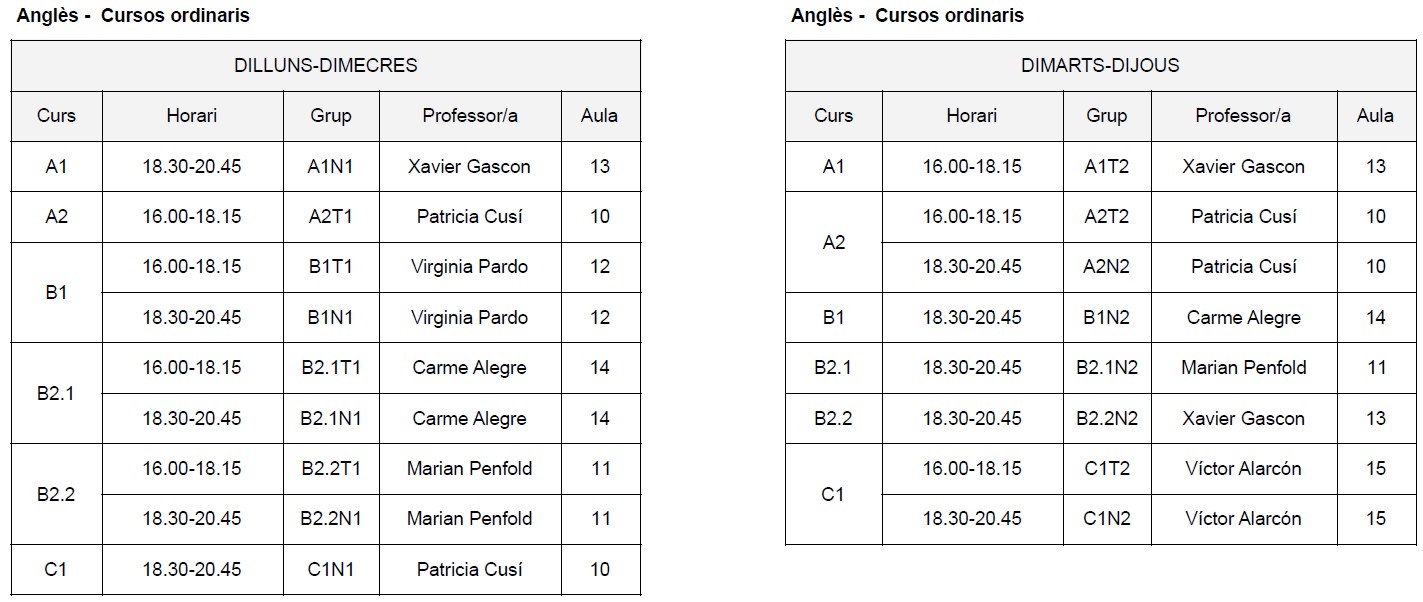Select the C1N1 group cell
The height and width of the screenshot is (602, 1423).
tap(331, 569)
